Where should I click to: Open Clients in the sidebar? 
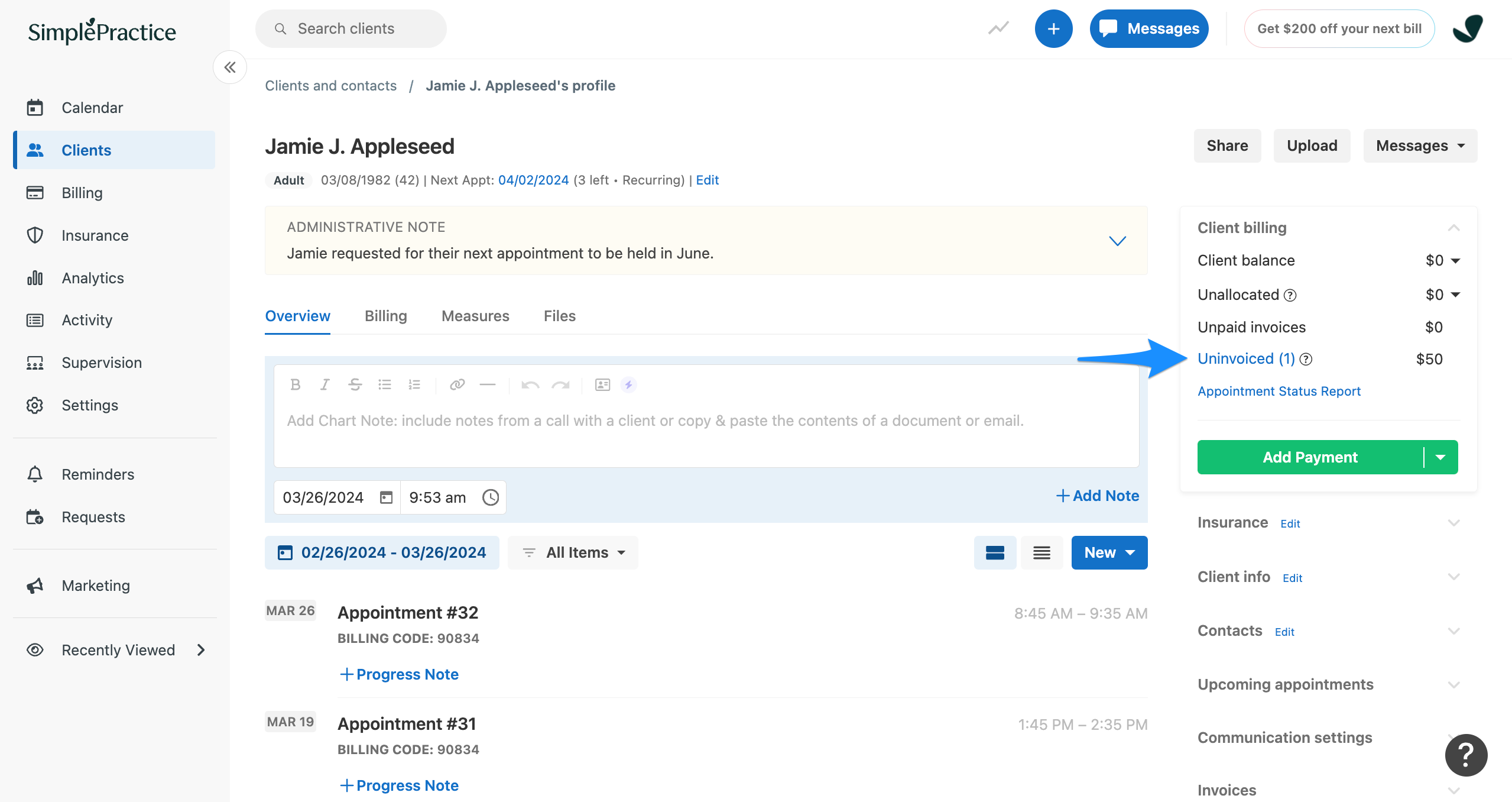(115, 150)
